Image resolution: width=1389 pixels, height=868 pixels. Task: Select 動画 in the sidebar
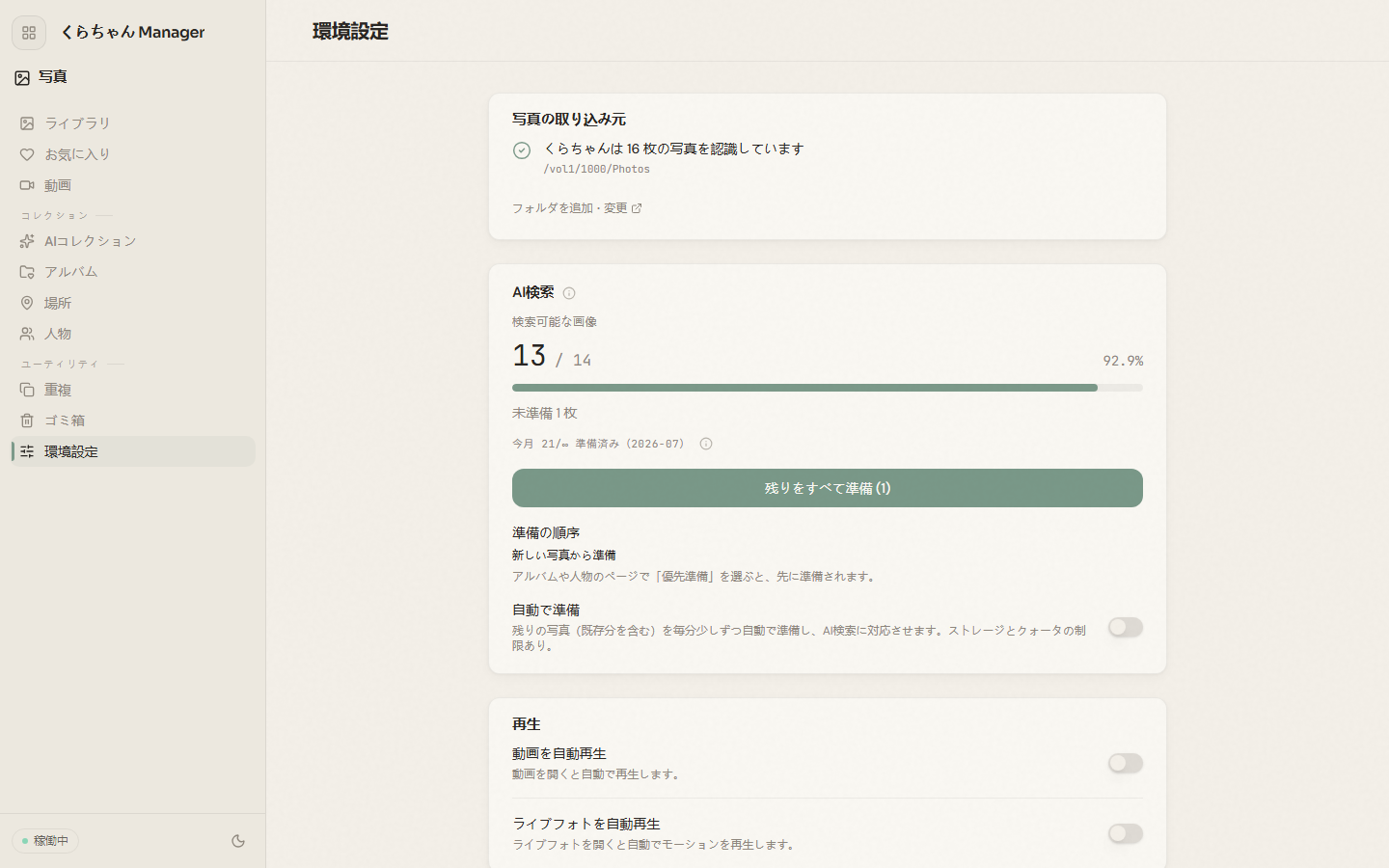(x=133, y=185)
